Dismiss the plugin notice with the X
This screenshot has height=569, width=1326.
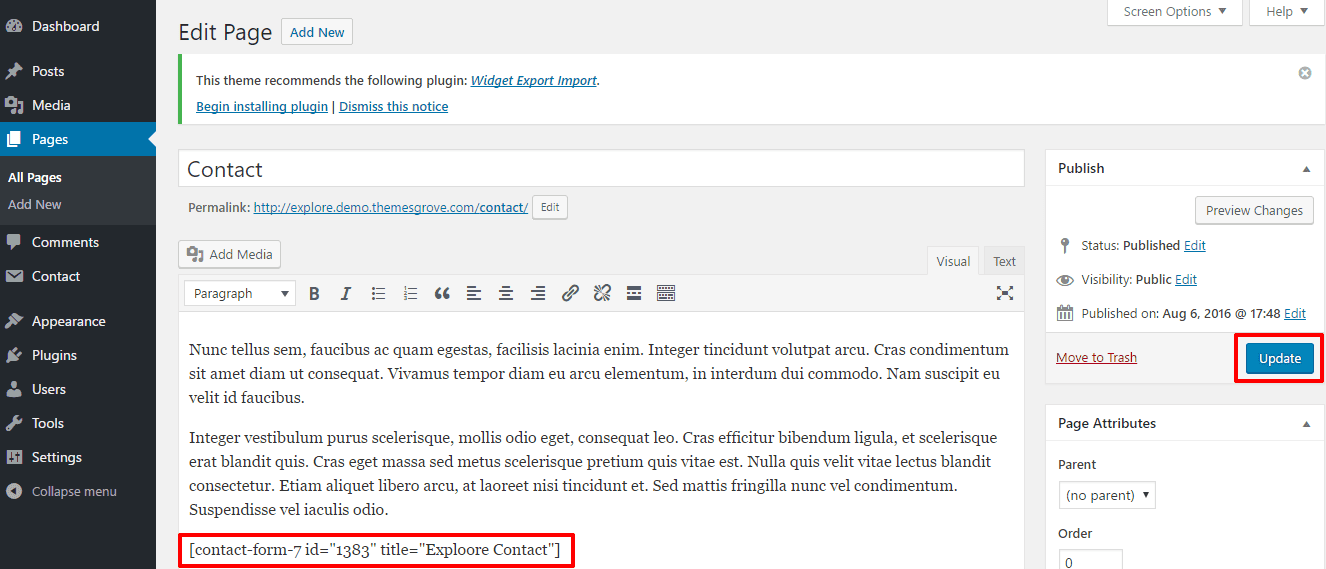tap(1304, 73)
